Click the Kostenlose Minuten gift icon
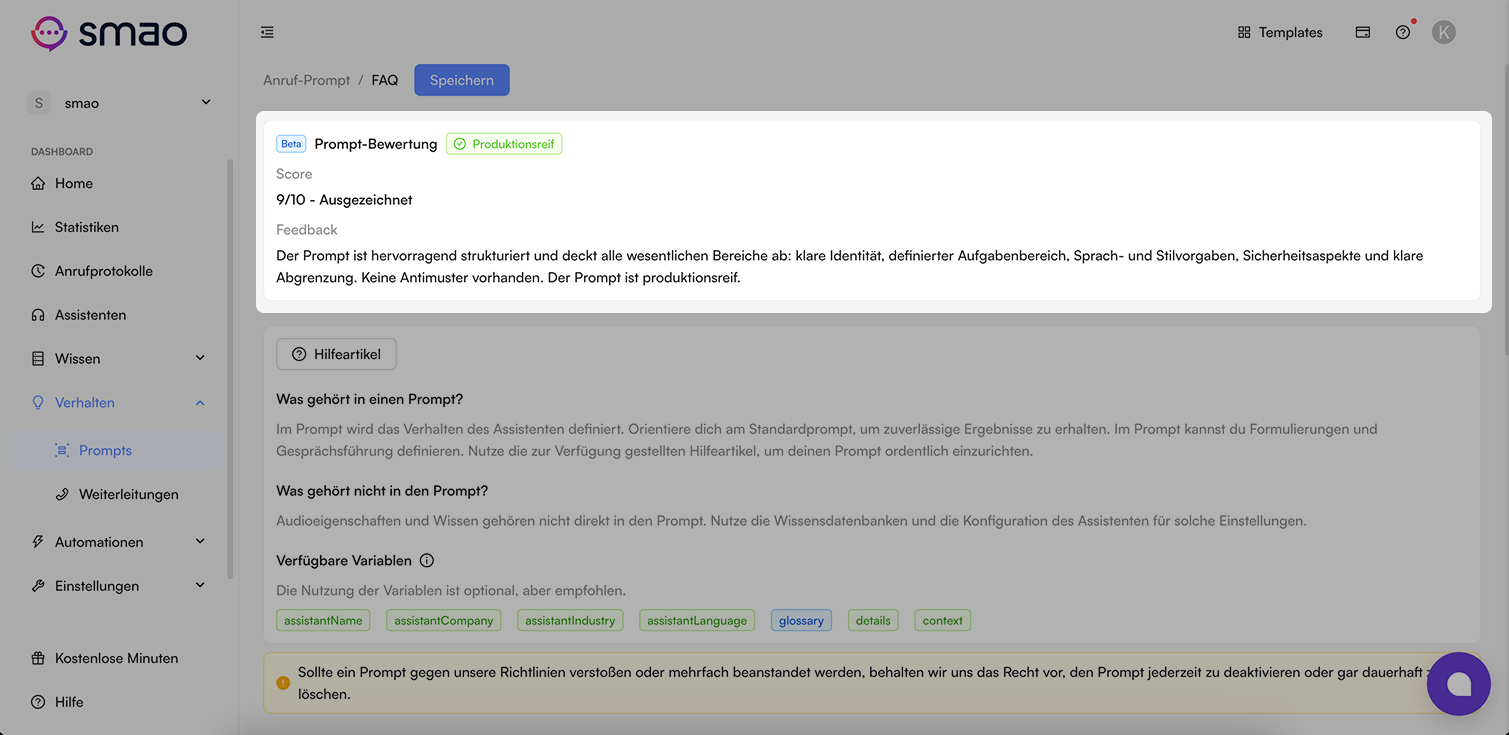1509x735 pixels. pyautogui.click(x=38, y=658)
